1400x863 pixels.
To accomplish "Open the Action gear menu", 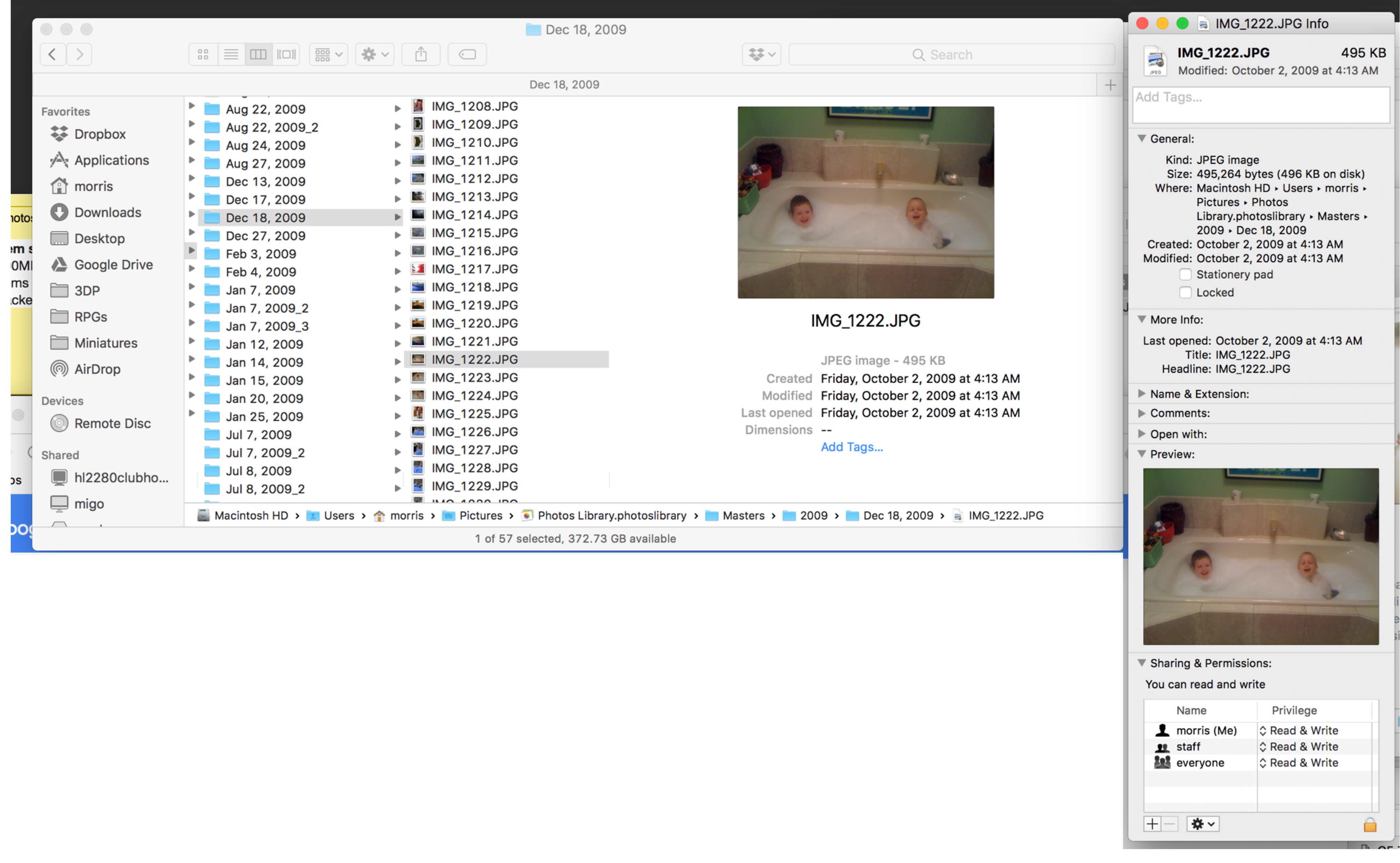I will coord(374,54).
